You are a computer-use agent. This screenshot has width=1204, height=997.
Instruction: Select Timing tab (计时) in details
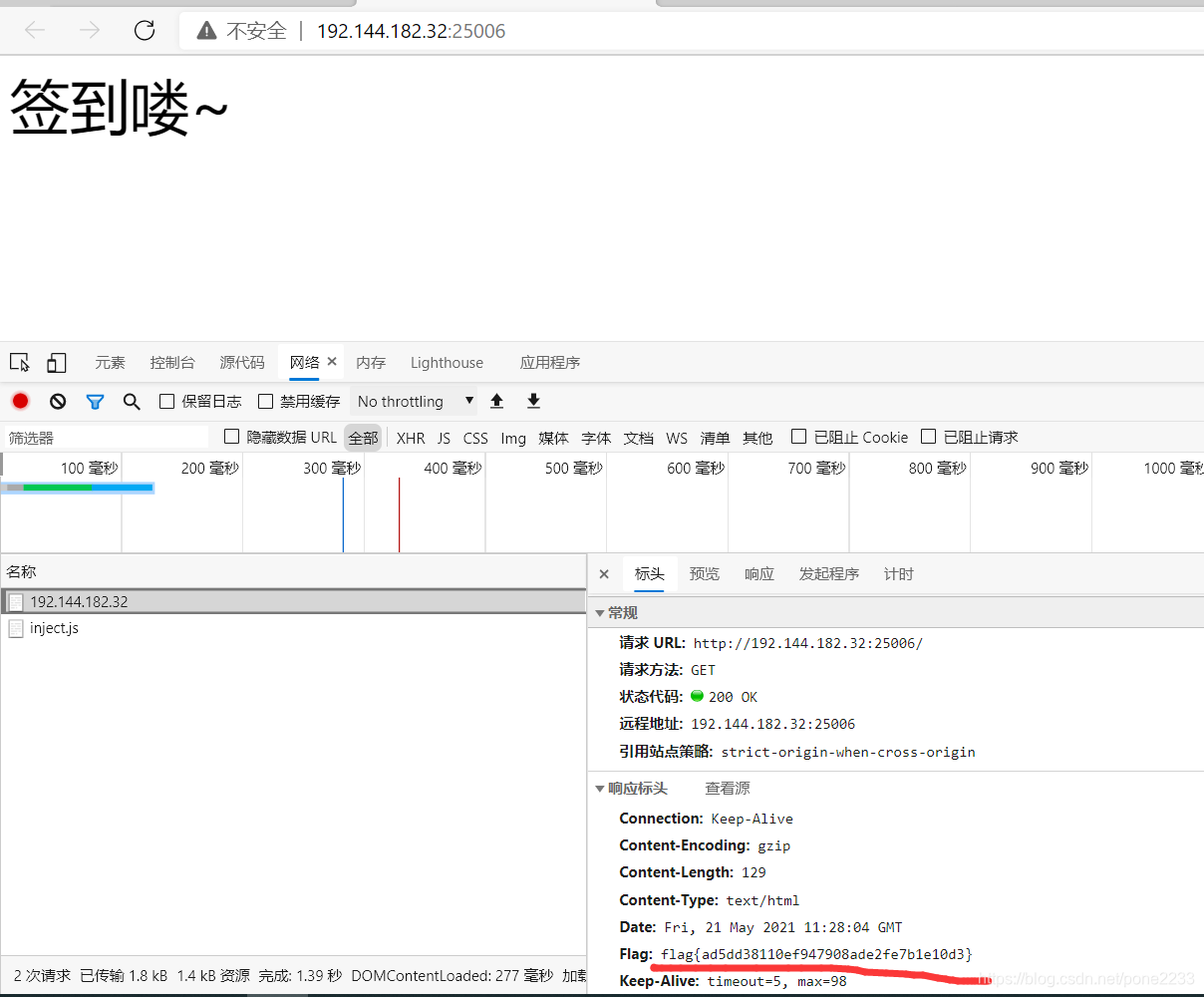898,574
